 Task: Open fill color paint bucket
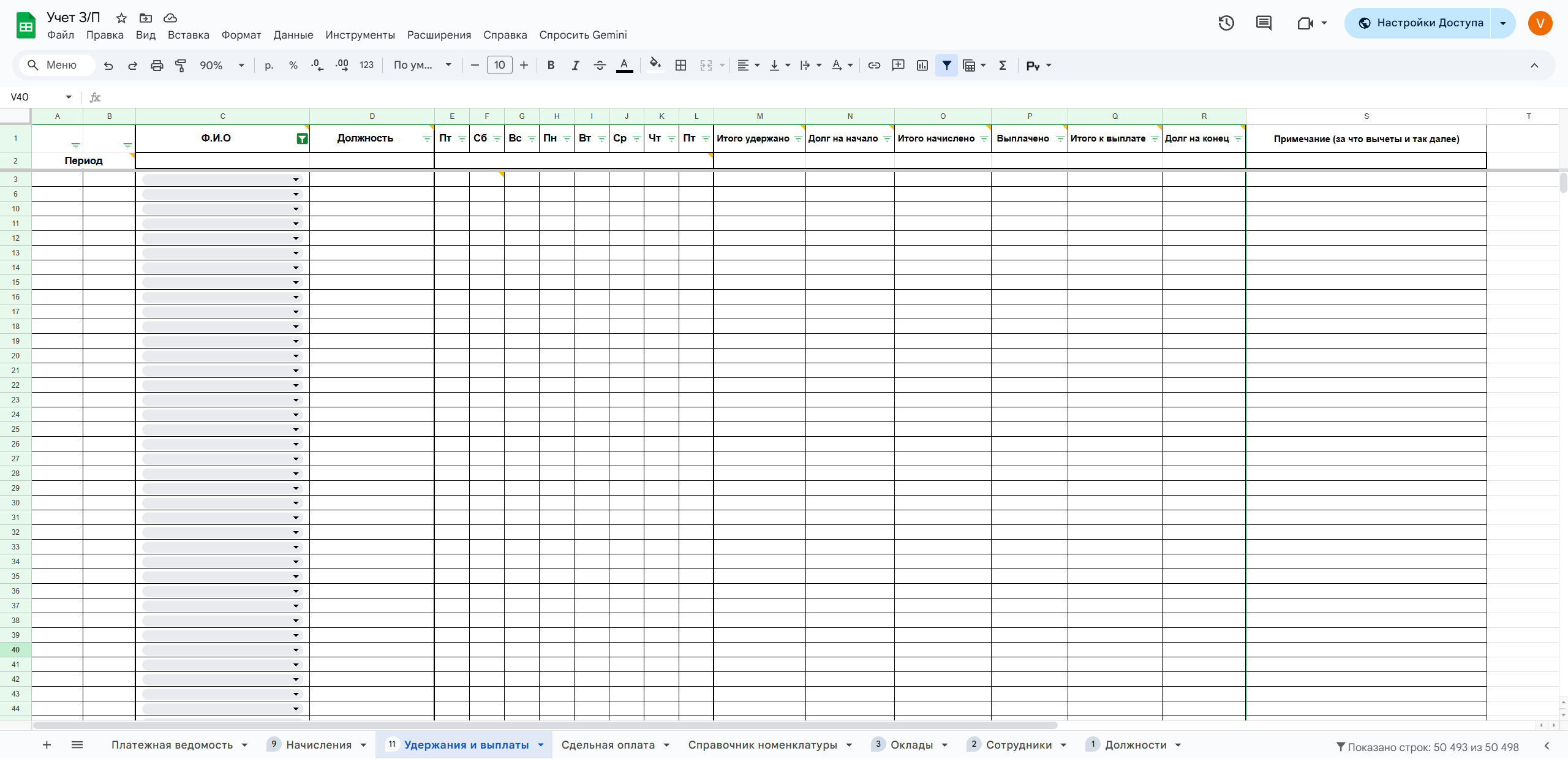pos(655,66)
